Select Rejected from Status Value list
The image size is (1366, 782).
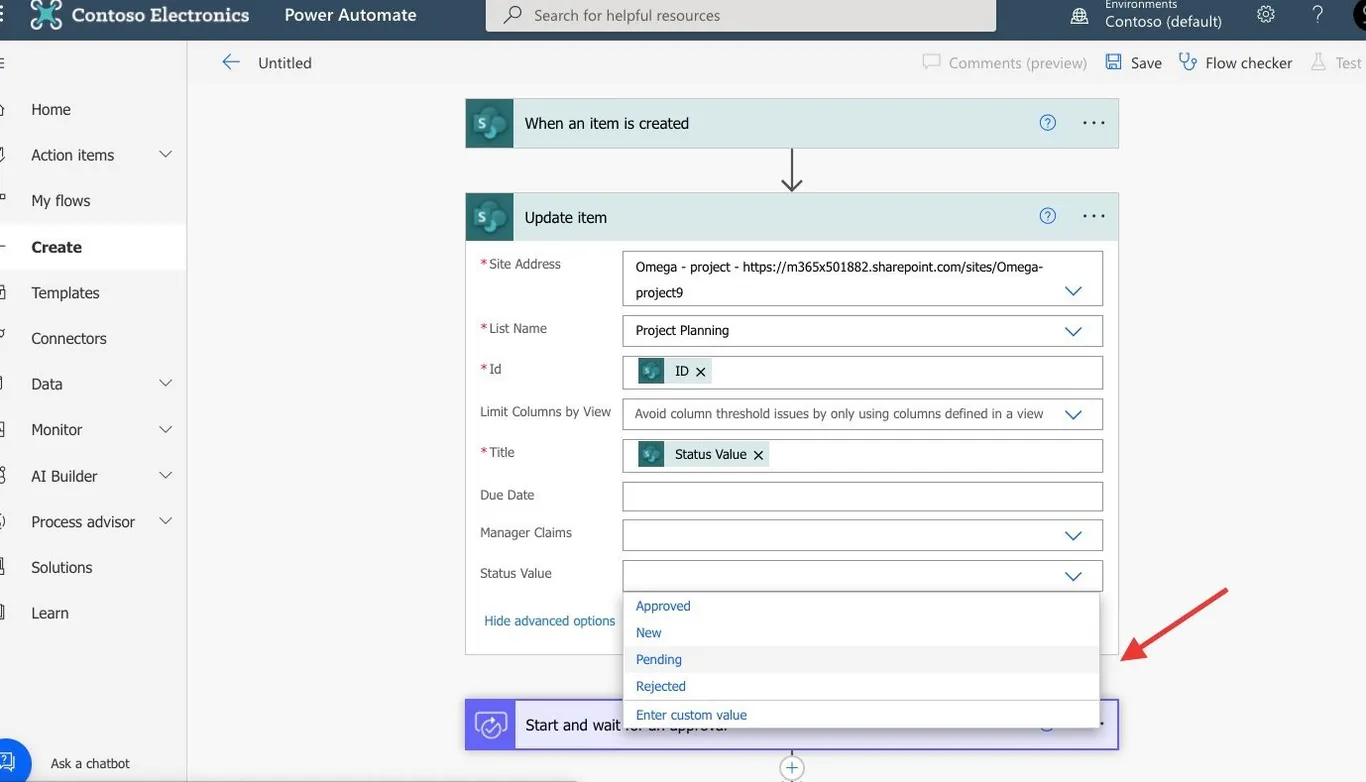(861, 687)
